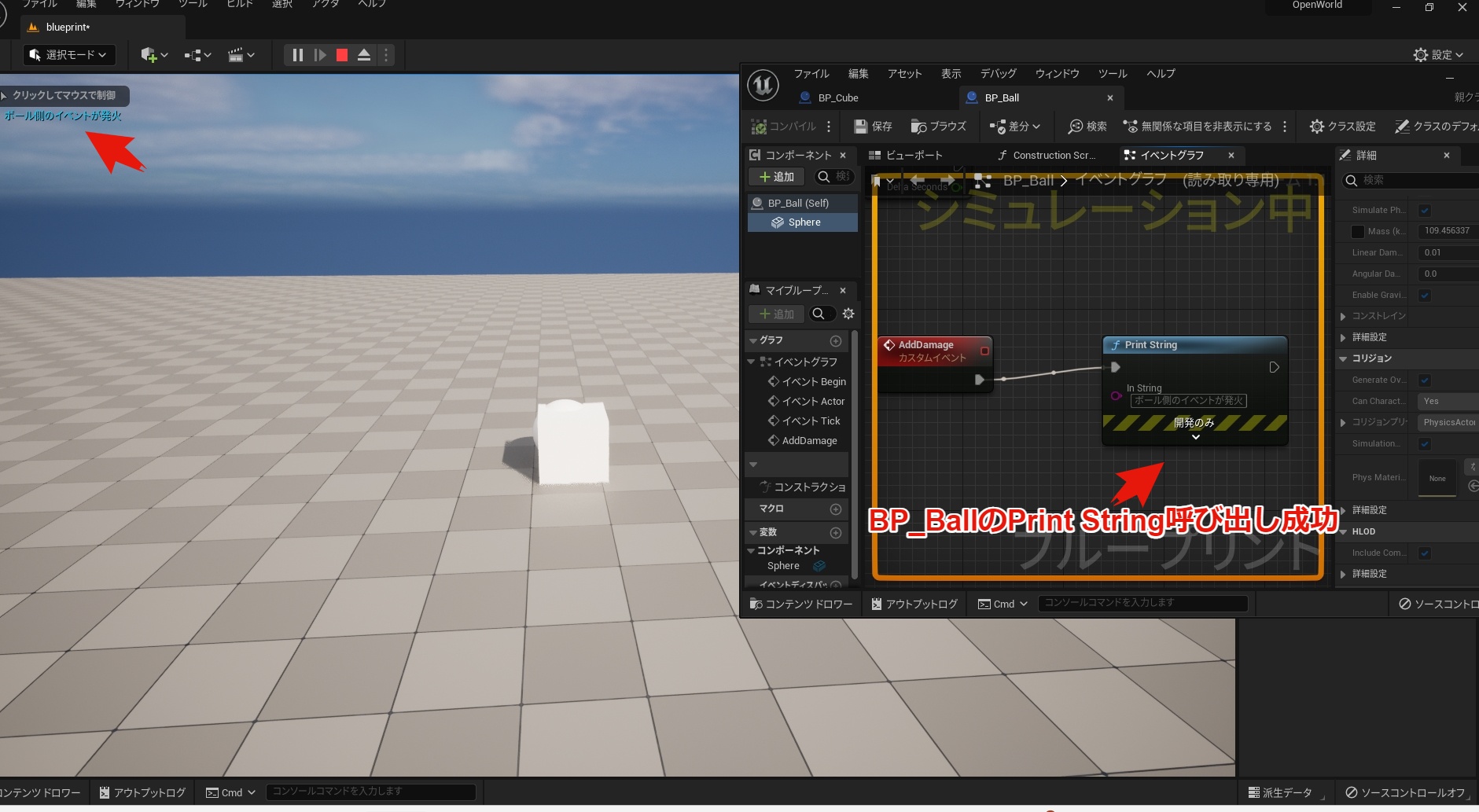Image resolution: width=1479 pixels, height=812 pixels.
Task: Open the アセット menu in blueprint editor
Action: (904, 74)
